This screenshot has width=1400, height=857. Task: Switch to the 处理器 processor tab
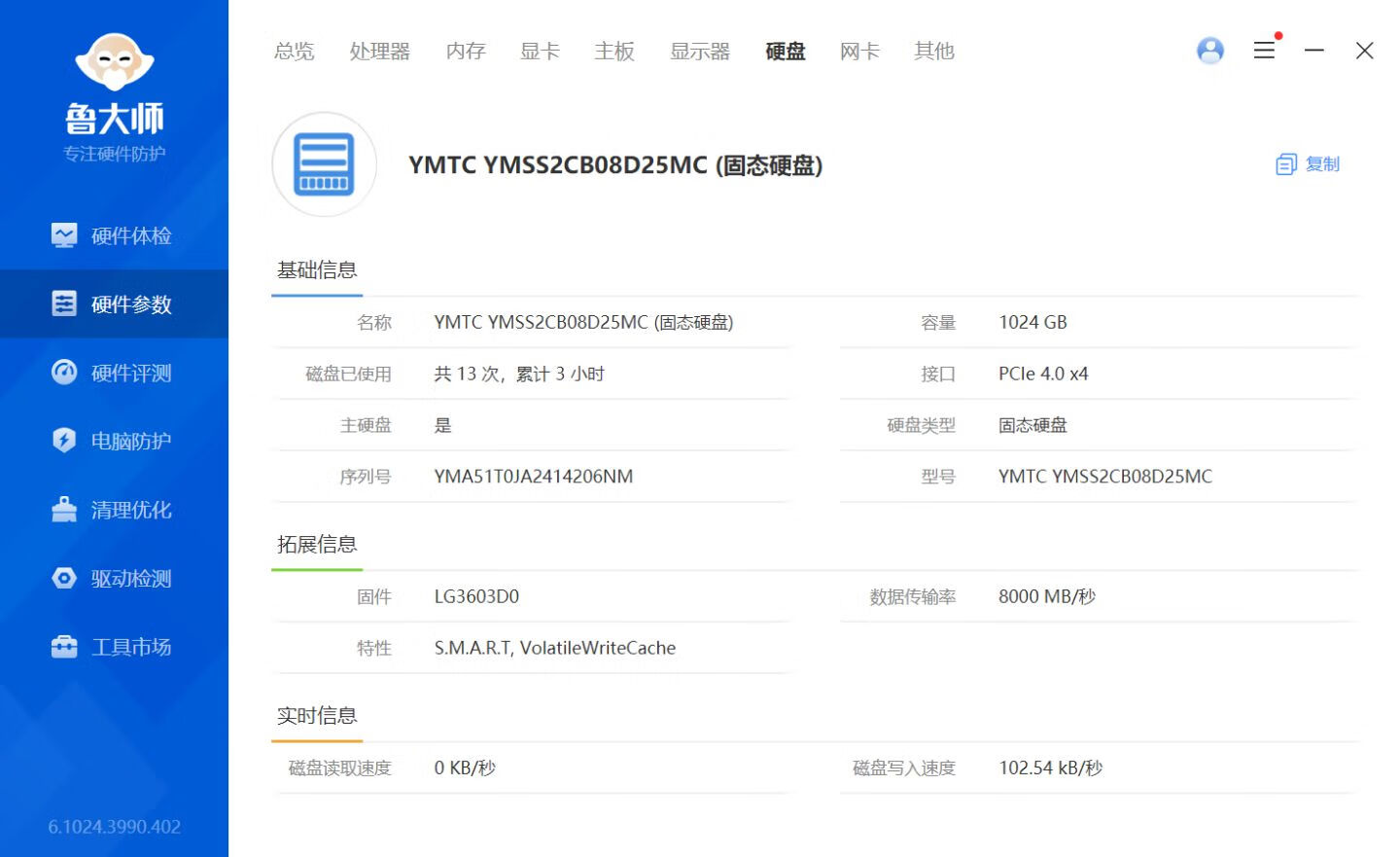click(379, 51)
